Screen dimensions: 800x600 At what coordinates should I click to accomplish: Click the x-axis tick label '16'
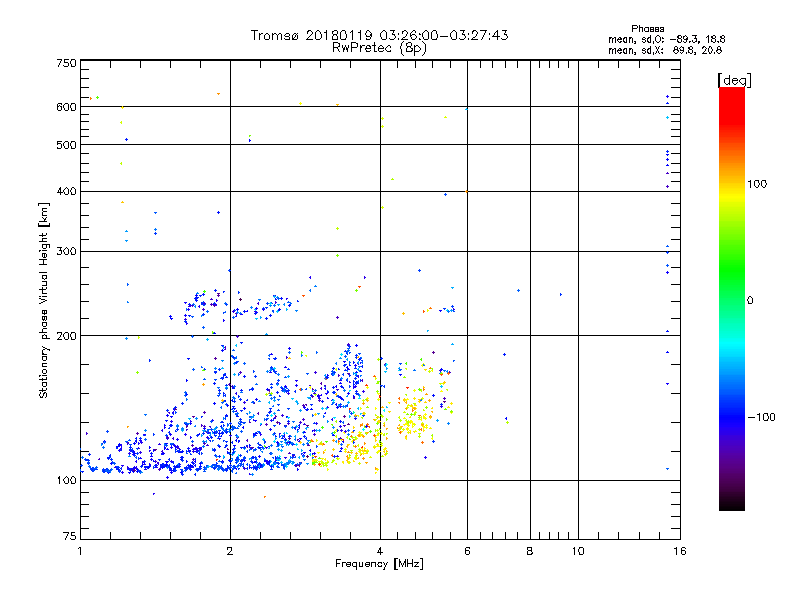point(680,551)
